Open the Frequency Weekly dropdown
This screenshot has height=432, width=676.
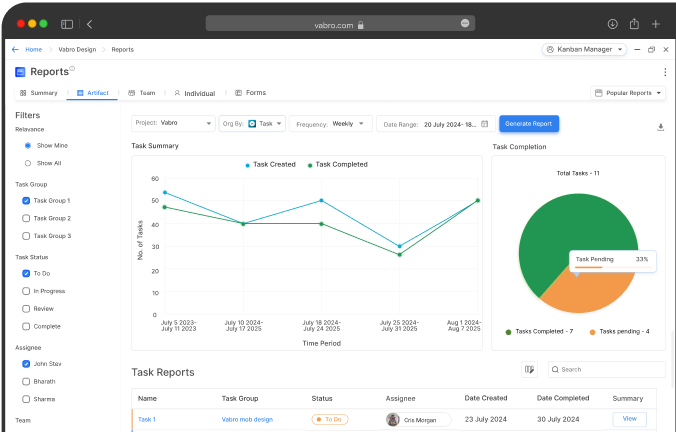pyautogui.click(x=331, y=124)
